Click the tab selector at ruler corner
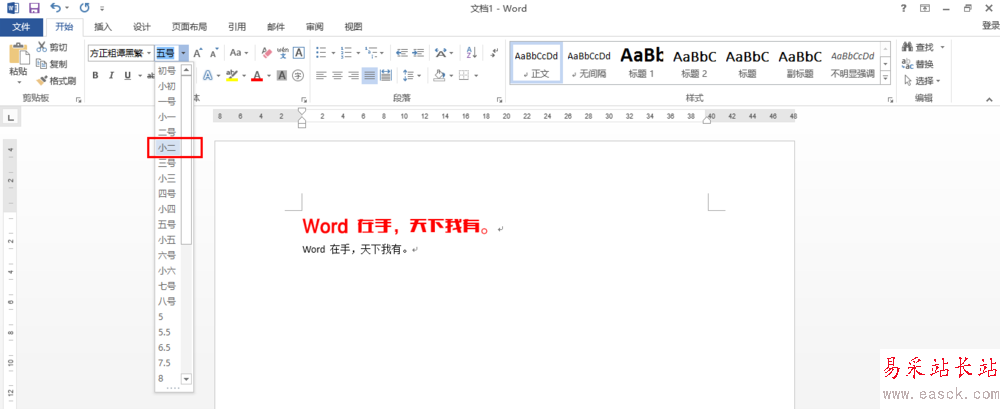1000x409 pixels. tap(10, 117)
